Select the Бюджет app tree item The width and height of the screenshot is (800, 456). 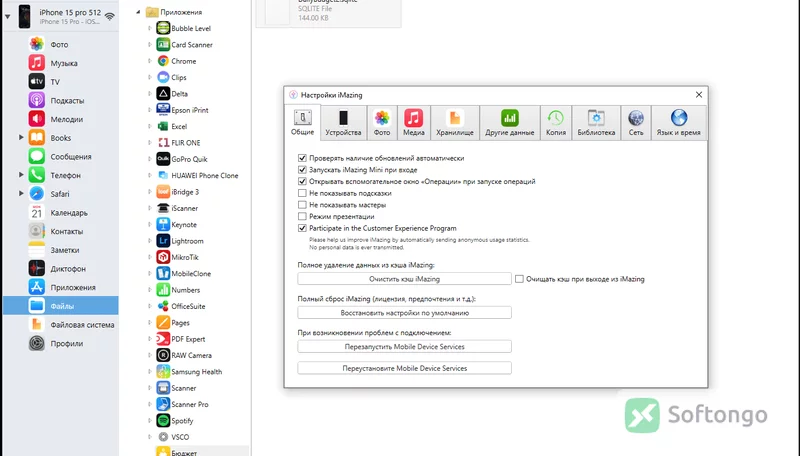point(202,452)
